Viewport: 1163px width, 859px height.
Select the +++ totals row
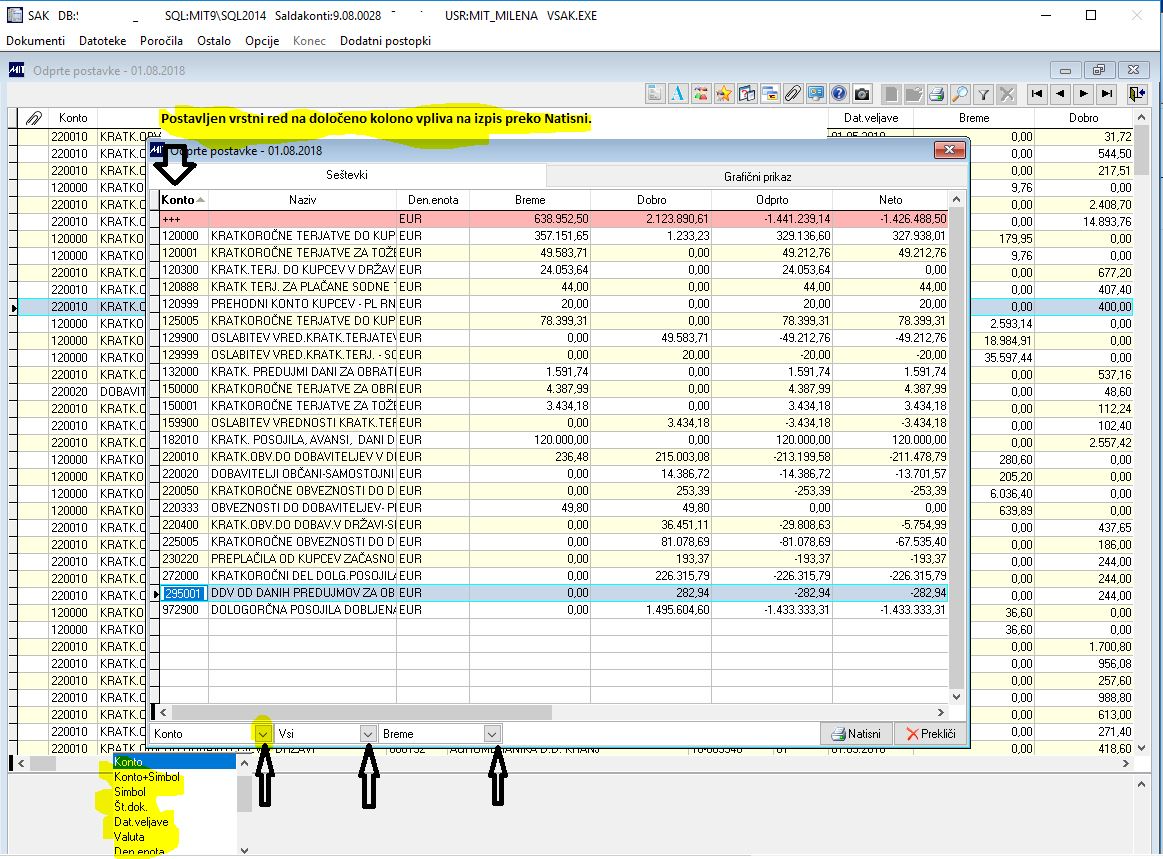point(554,219)
